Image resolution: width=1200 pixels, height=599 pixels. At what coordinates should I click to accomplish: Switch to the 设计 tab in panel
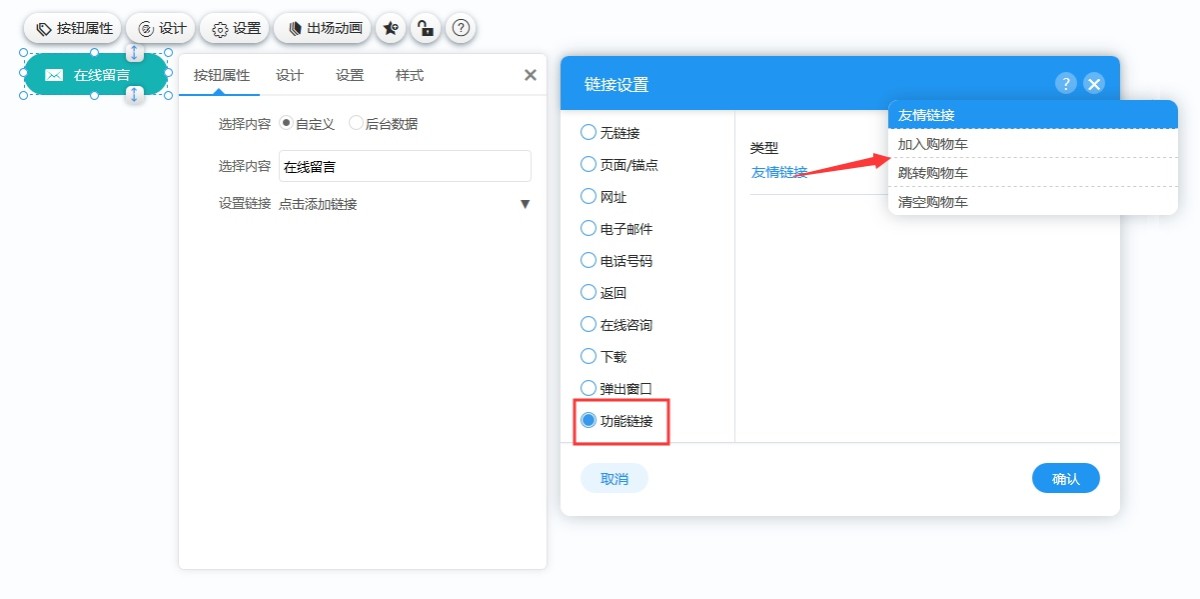(289, 75)
